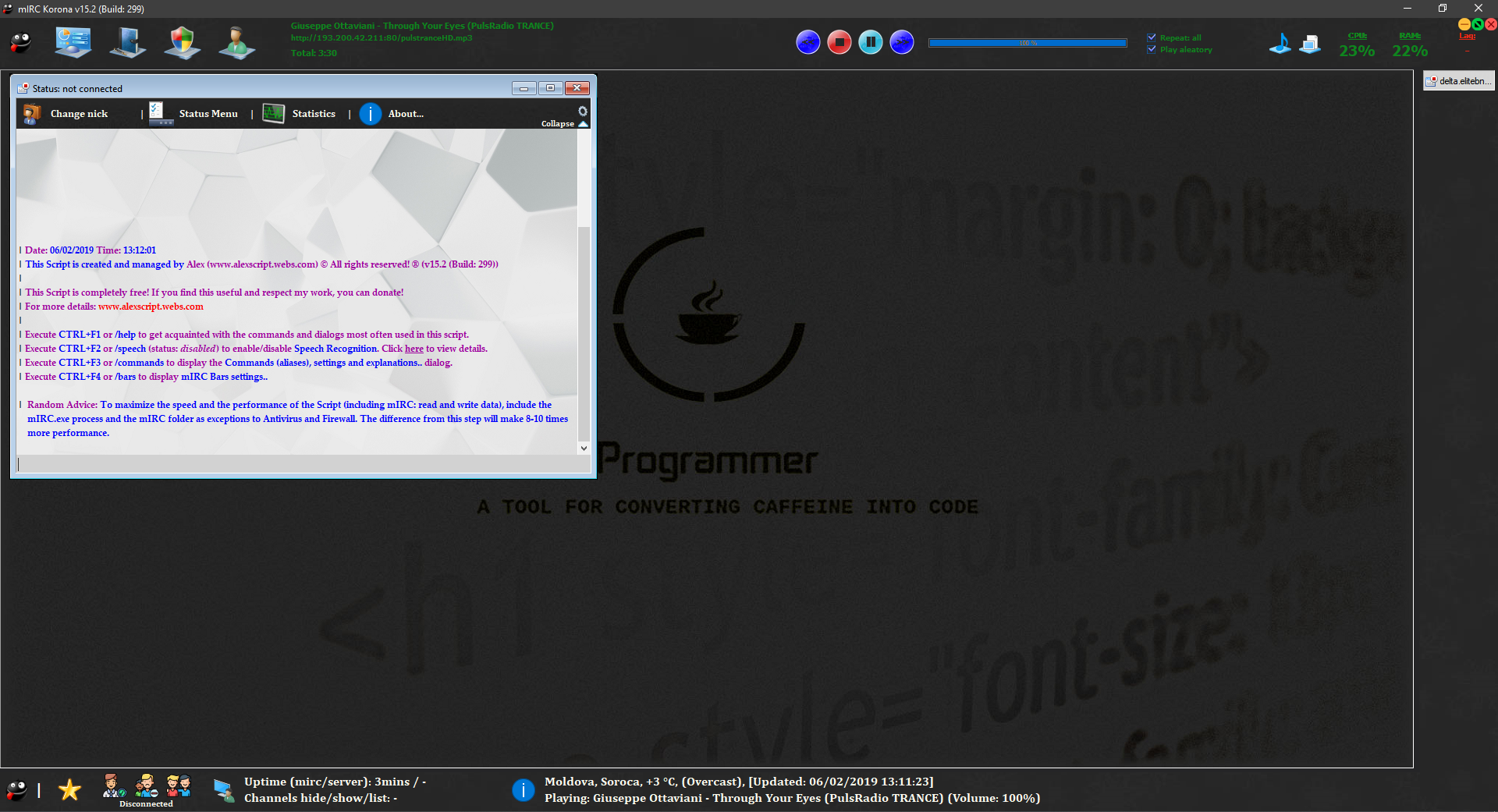Click Change nick button
1498x812 pixels.
coord(79,114)
